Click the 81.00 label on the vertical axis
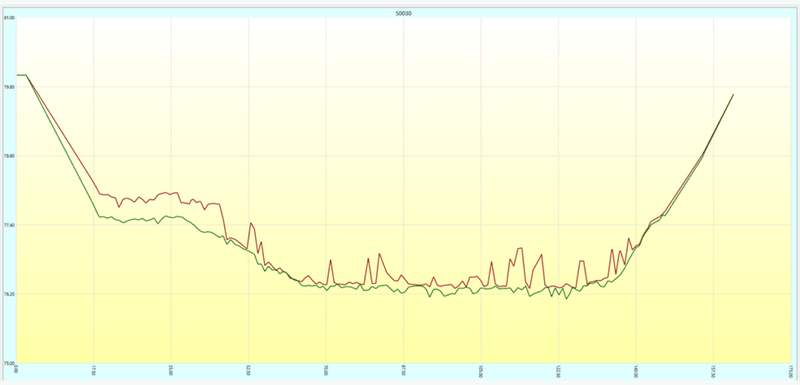Image resolution: width=800 pixels, height=385 pixels. coord(10,18)
